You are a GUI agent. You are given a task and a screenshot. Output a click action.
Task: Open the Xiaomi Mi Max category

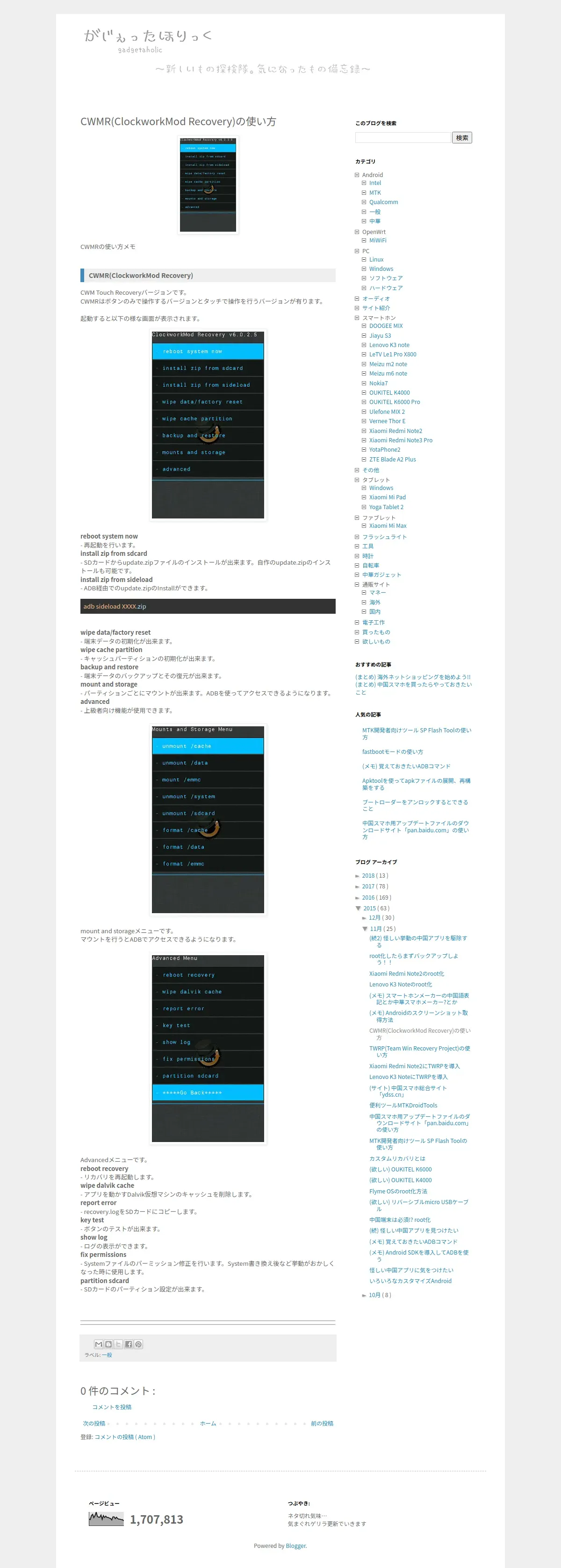(388, 526)
